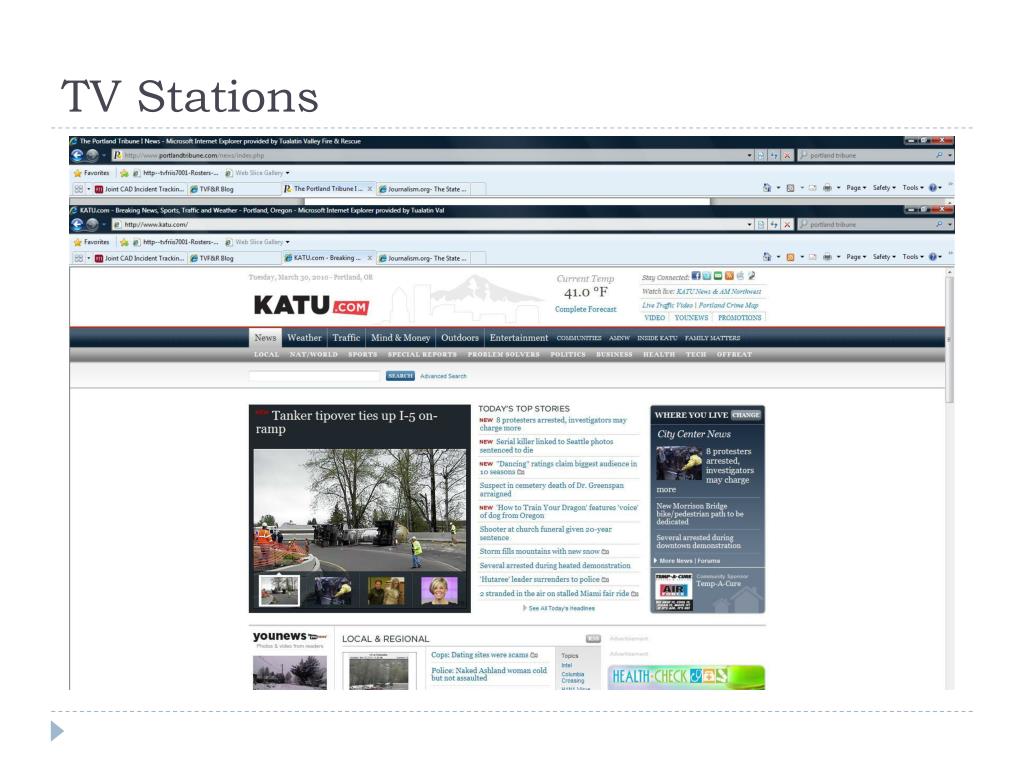The width and height of the screenshot is (1024, 768).
Task: Click Stop (red X) icon in KATU window
Action: (787, 224)
